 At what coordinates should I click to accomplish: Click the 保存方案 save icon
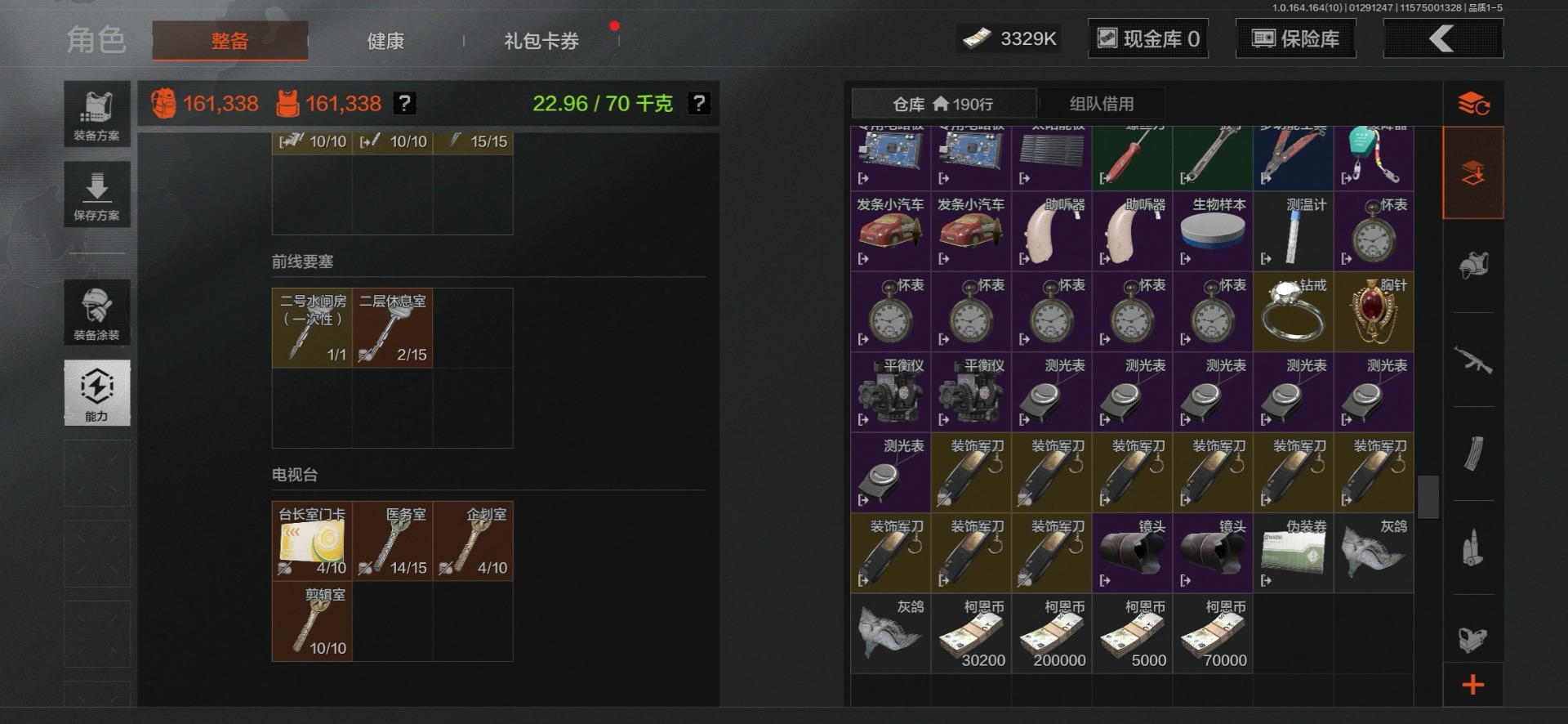point(97,194)
